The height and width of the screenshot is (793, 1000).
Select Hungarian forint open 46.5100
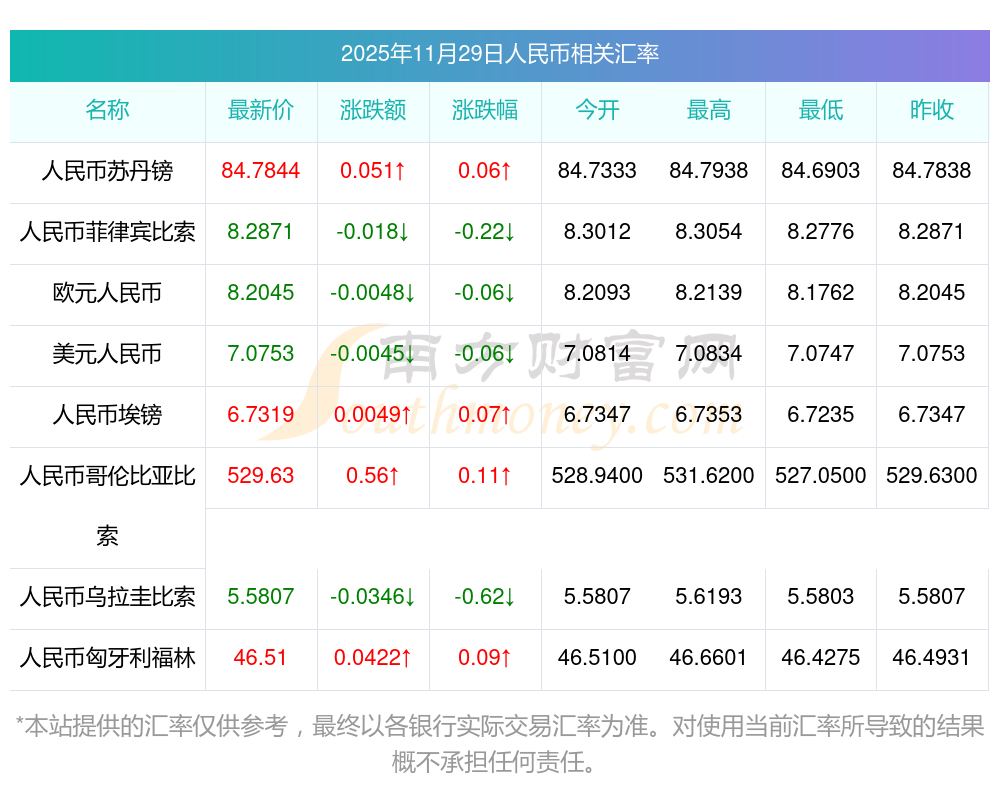coord(597,657)
